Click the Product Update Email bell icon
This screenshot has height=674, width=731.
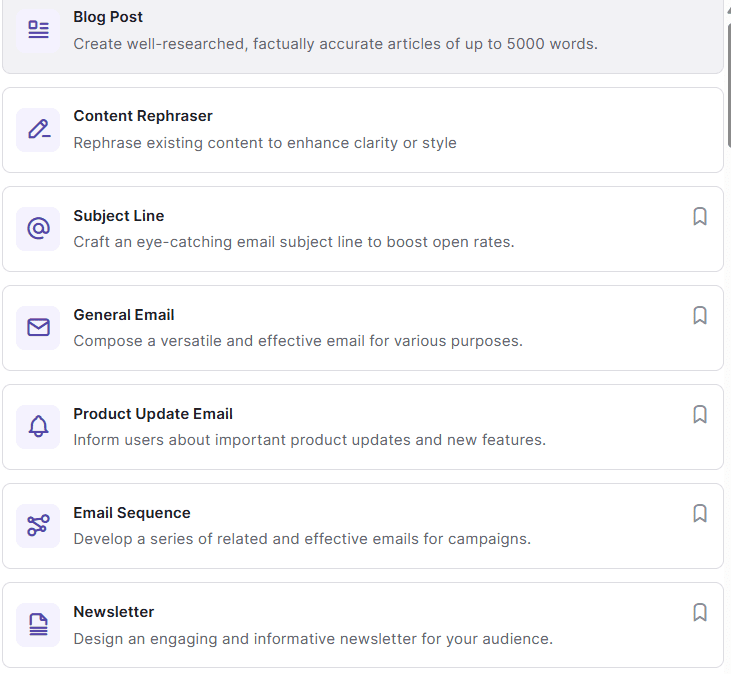coord(38,426)
